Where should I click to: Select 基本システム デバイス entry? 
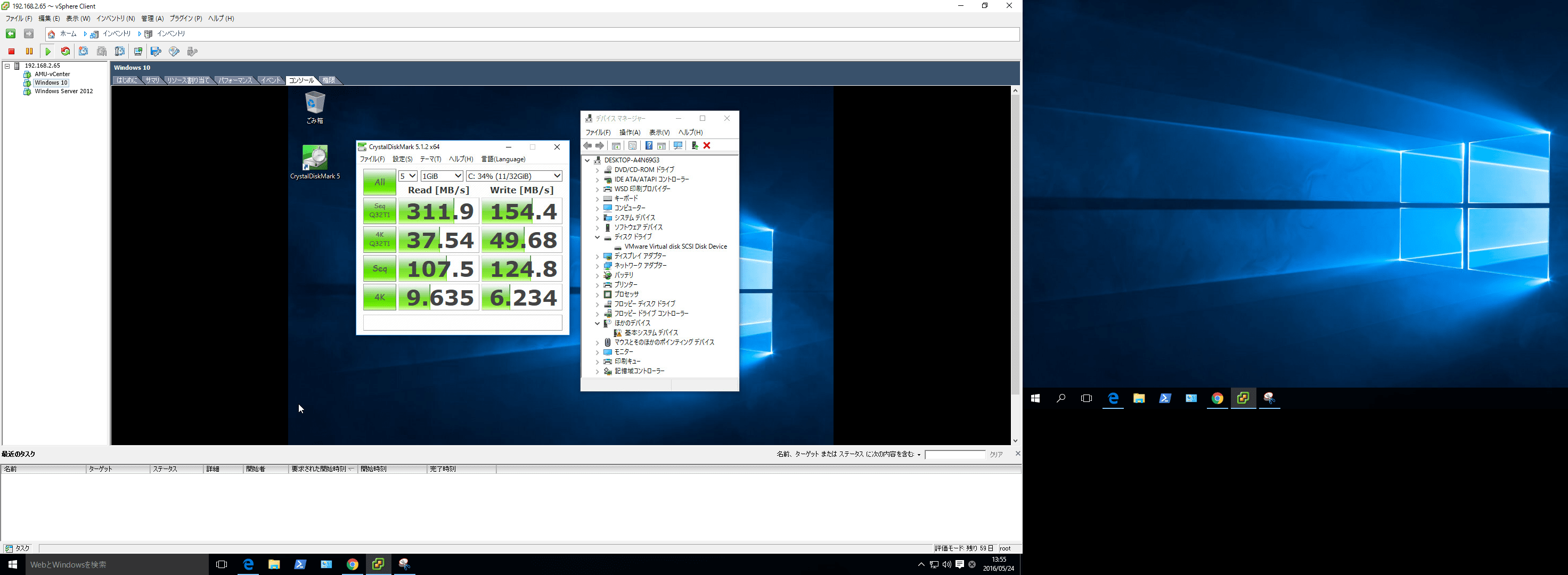point(651,333)
